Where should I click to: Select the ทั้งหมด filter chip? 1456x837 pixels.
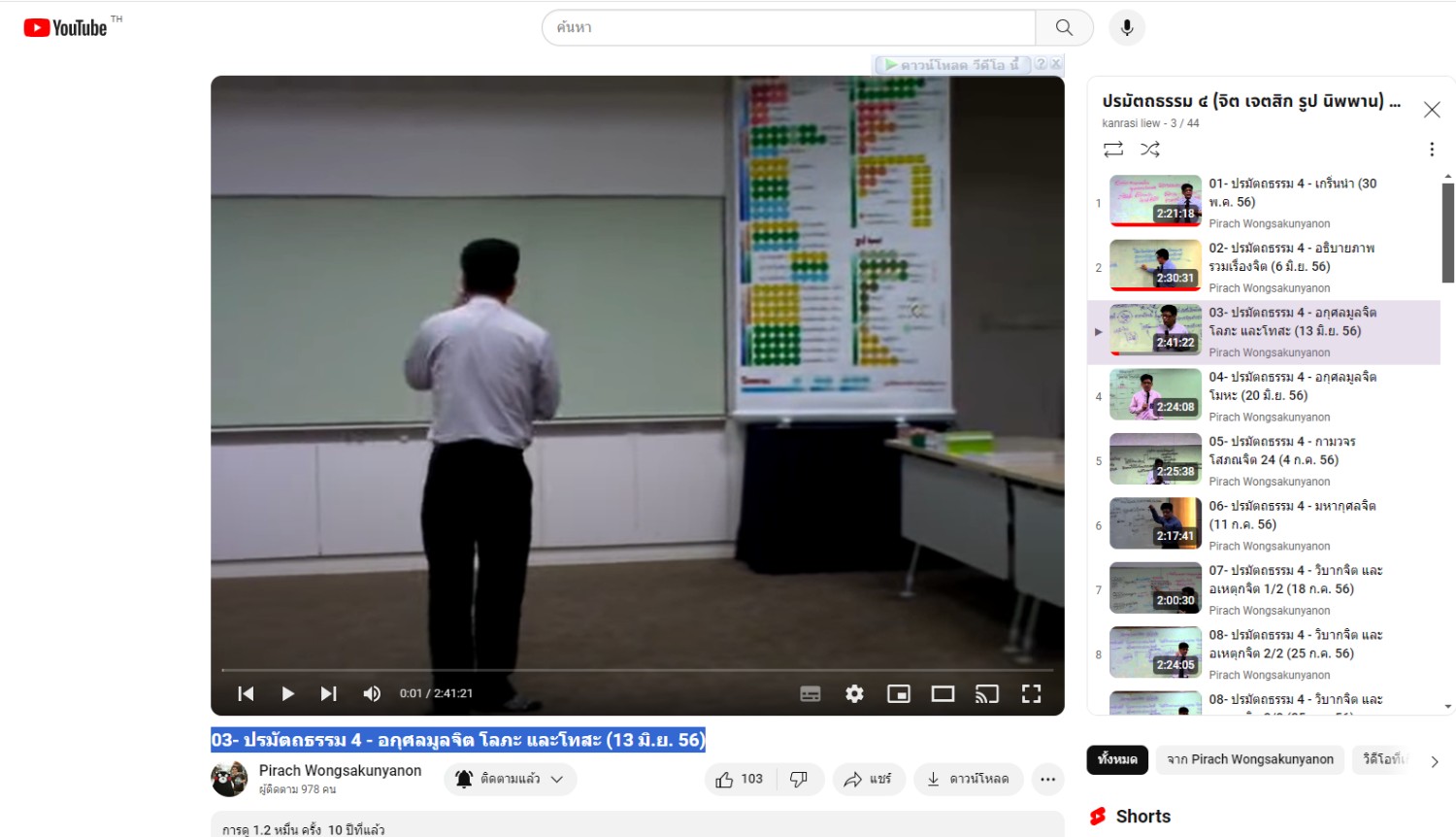pyautogui.click(x=1117, y=759)
